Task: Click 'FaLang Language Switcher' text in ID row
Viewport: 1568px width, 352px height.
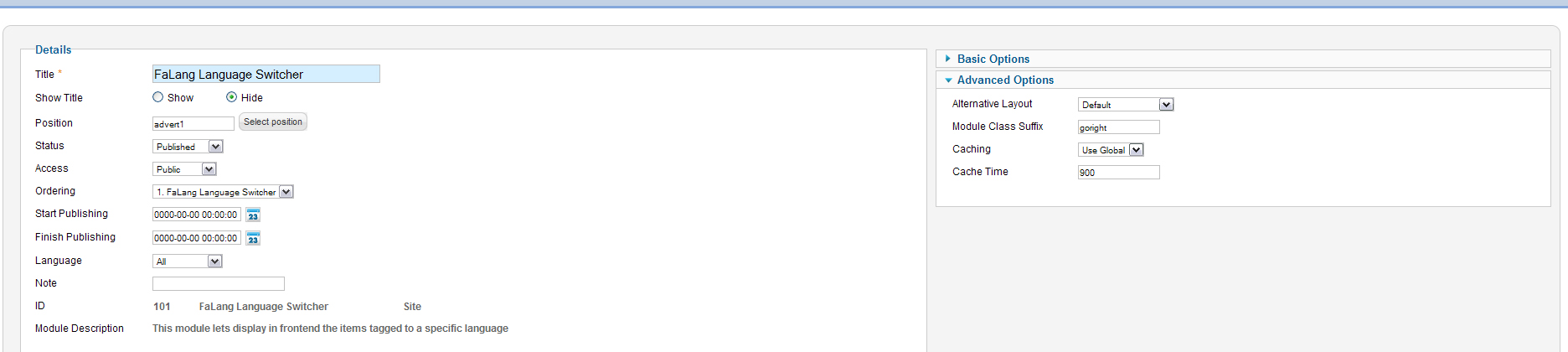Action: coord(264,307)
